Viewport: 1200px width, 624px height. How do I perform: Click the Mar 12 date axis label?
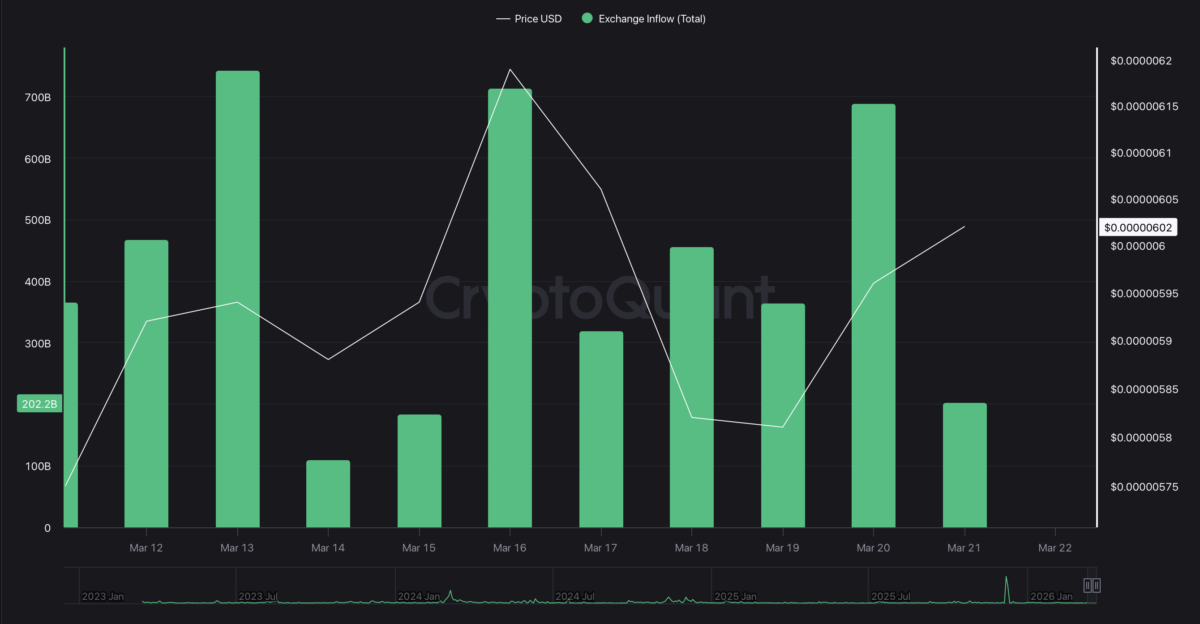point(146,548)
